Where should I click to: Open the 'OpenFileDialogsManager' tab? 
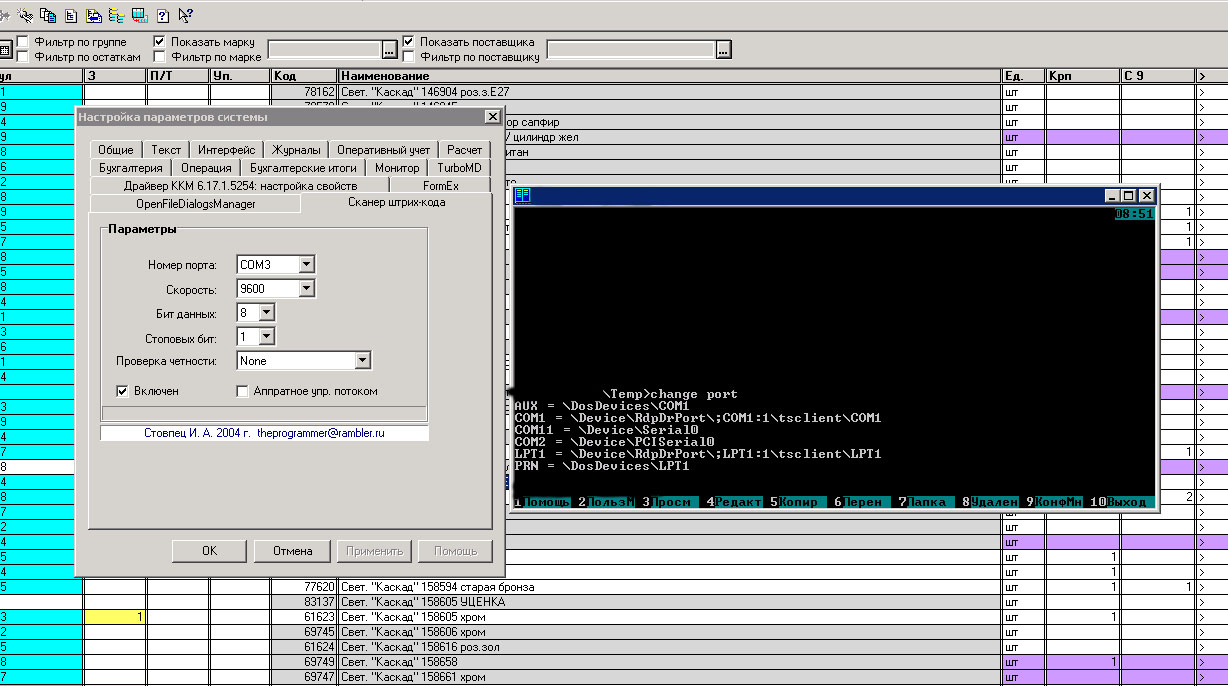[195, 204]
